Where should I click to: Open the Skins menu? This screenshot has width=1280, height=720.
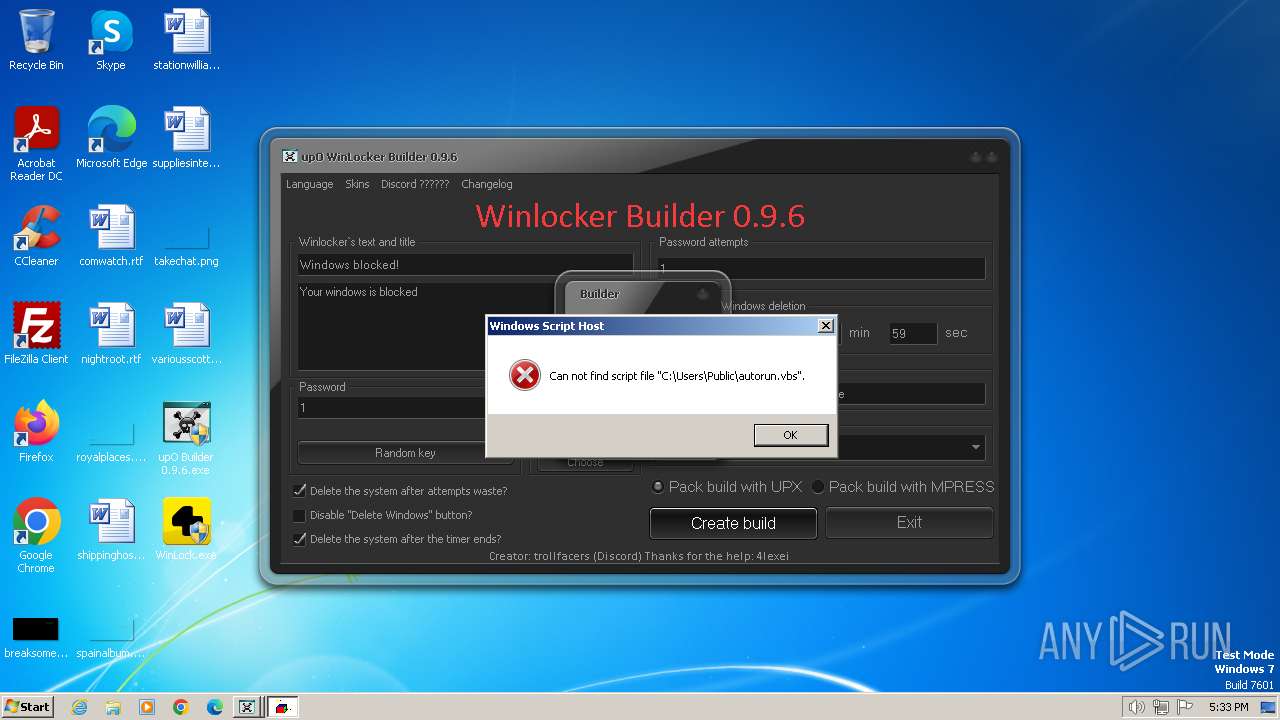tap(357, 184)
